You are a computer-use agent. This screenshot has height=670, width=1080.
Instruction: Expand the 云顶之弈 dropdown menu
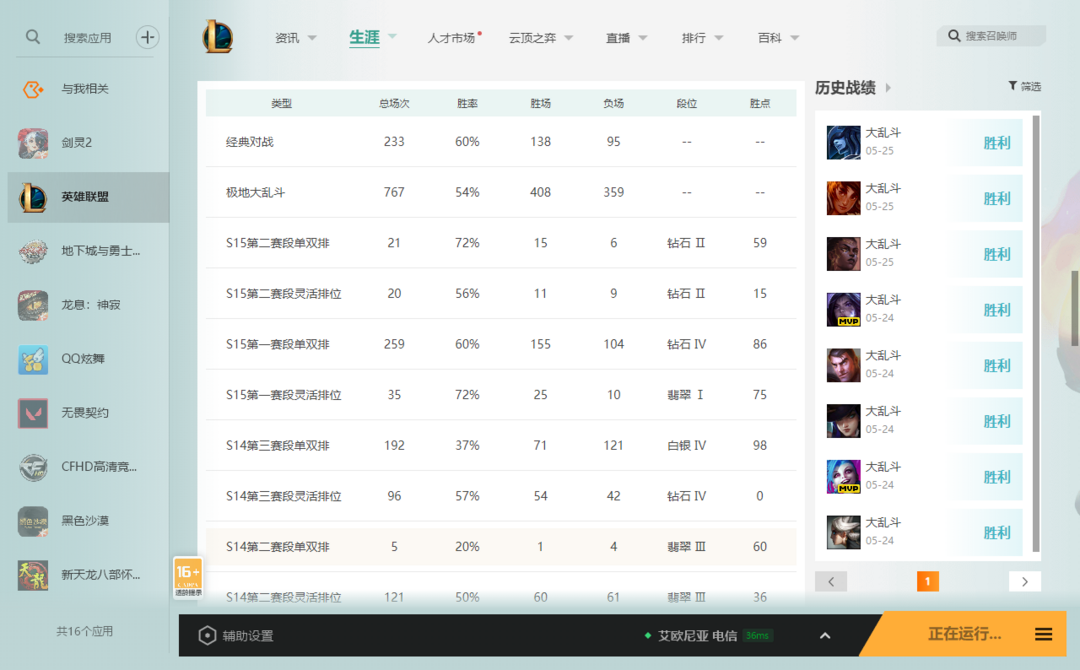pos(569,38)
